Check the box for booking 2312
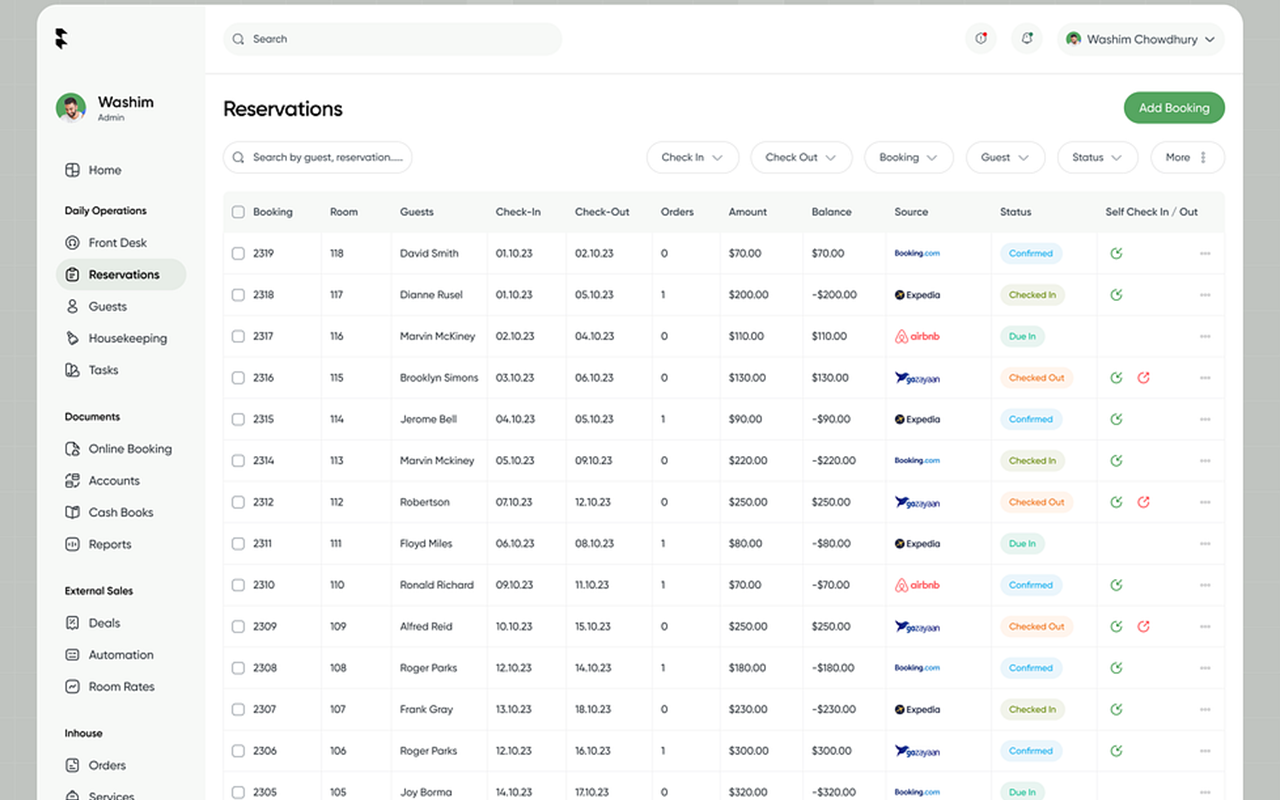 [238, 502]
